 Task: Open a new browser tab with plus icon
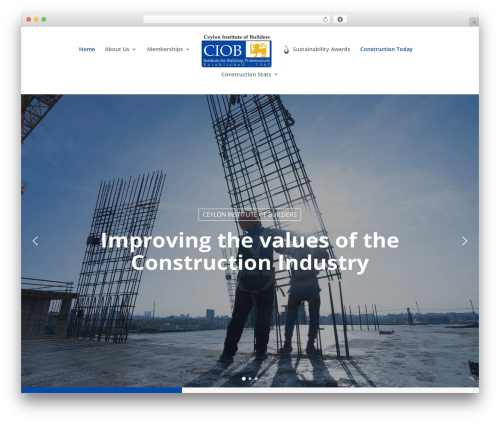pos(474,22)
